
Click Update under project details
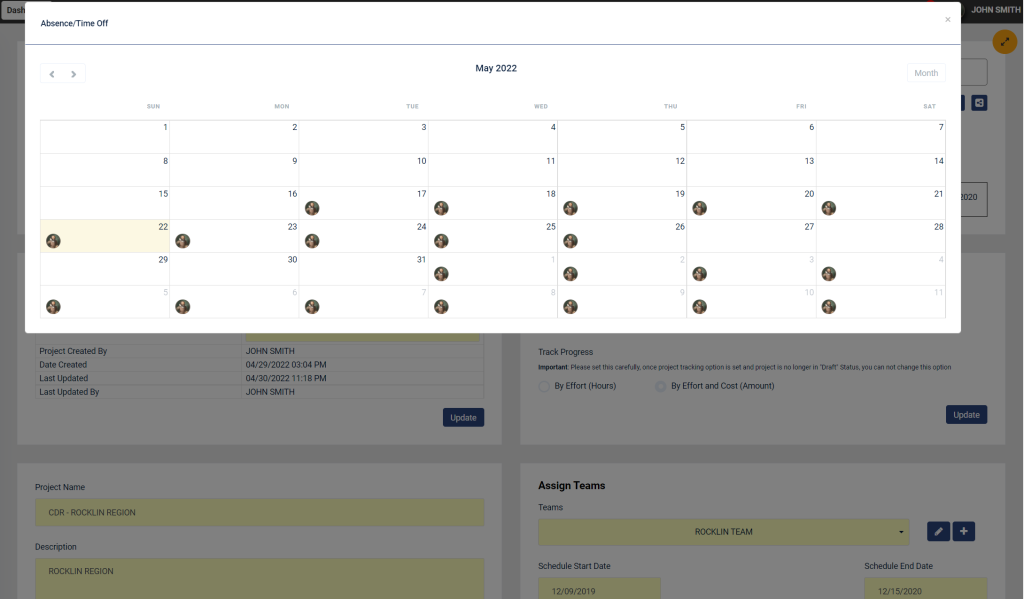[x=463, y=417]
